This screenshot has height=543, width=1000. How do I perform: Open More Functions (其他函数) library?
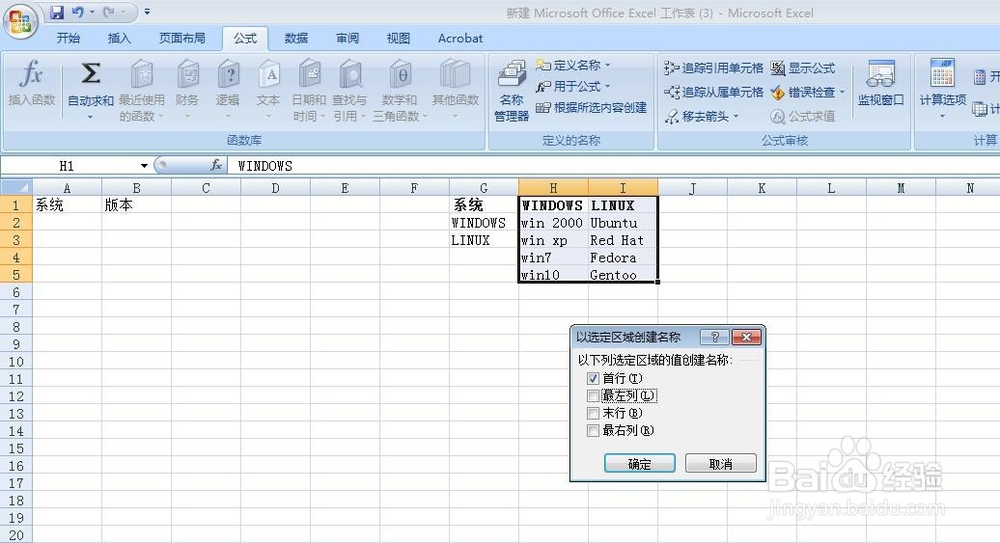pyautogui.click(x=455, y=89)
